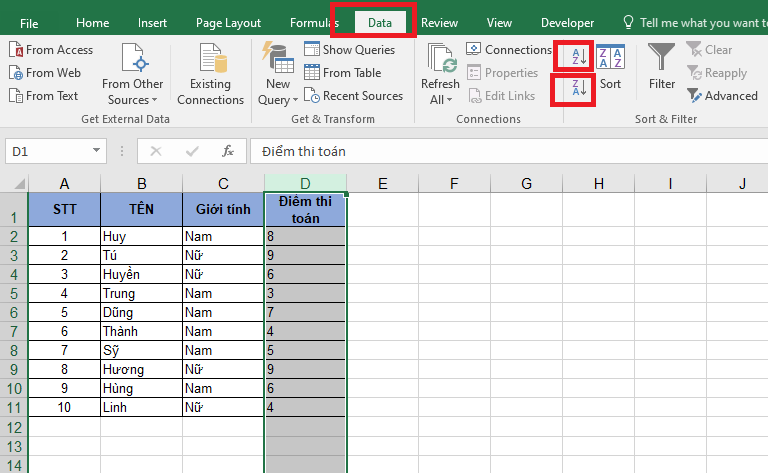Click the Advanced filter button
The height and width of the screenshot is (473, 768).
722,96
